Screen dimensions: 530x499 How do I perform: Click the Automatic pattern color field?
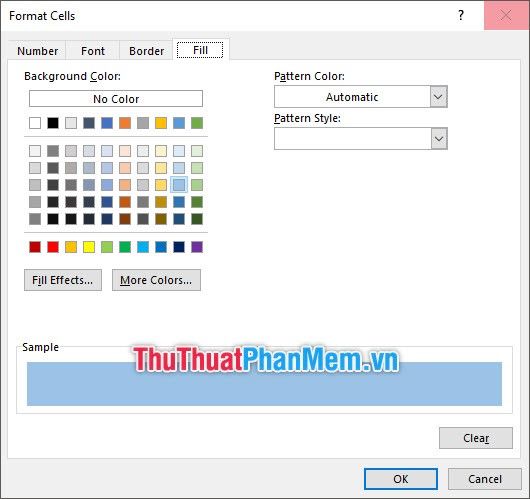(352, 97)
